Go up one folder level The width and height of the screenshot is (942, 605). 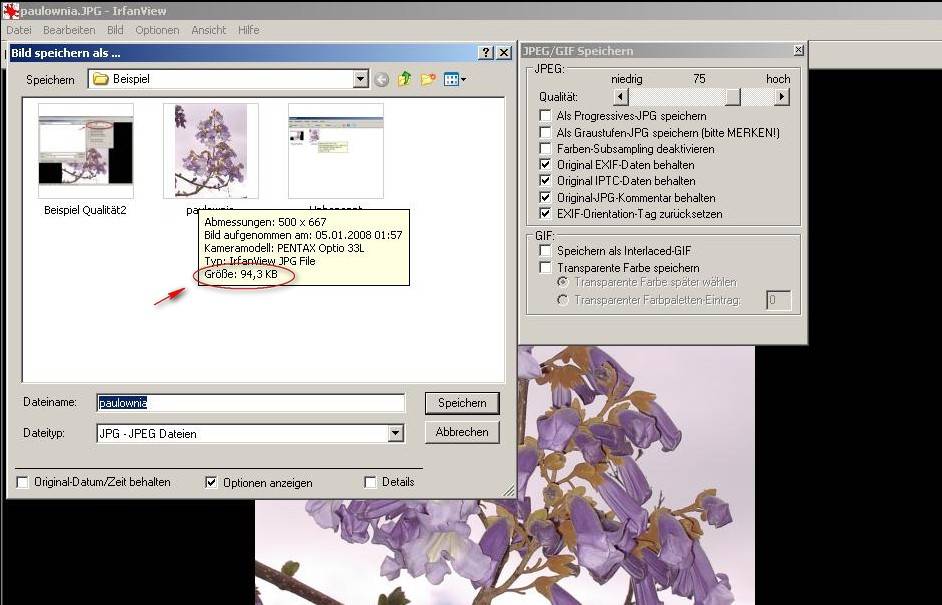(x=405, y=79)
